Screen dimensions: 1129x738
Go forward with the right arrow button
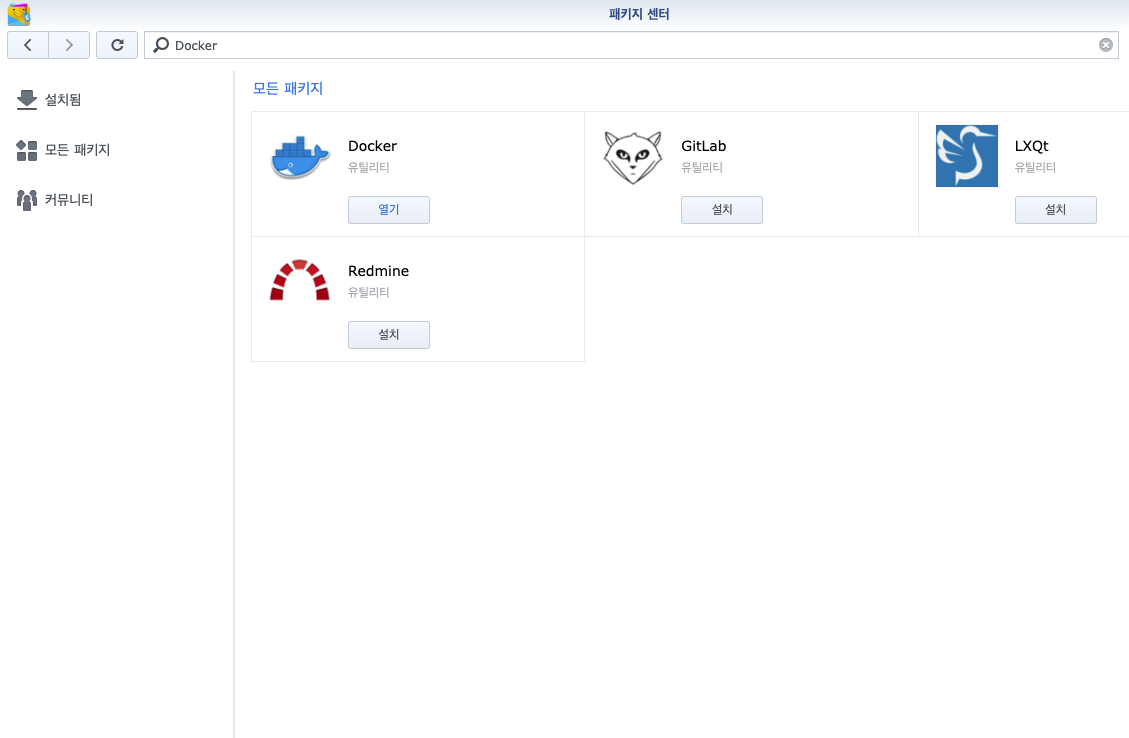[x=69, y=45]
